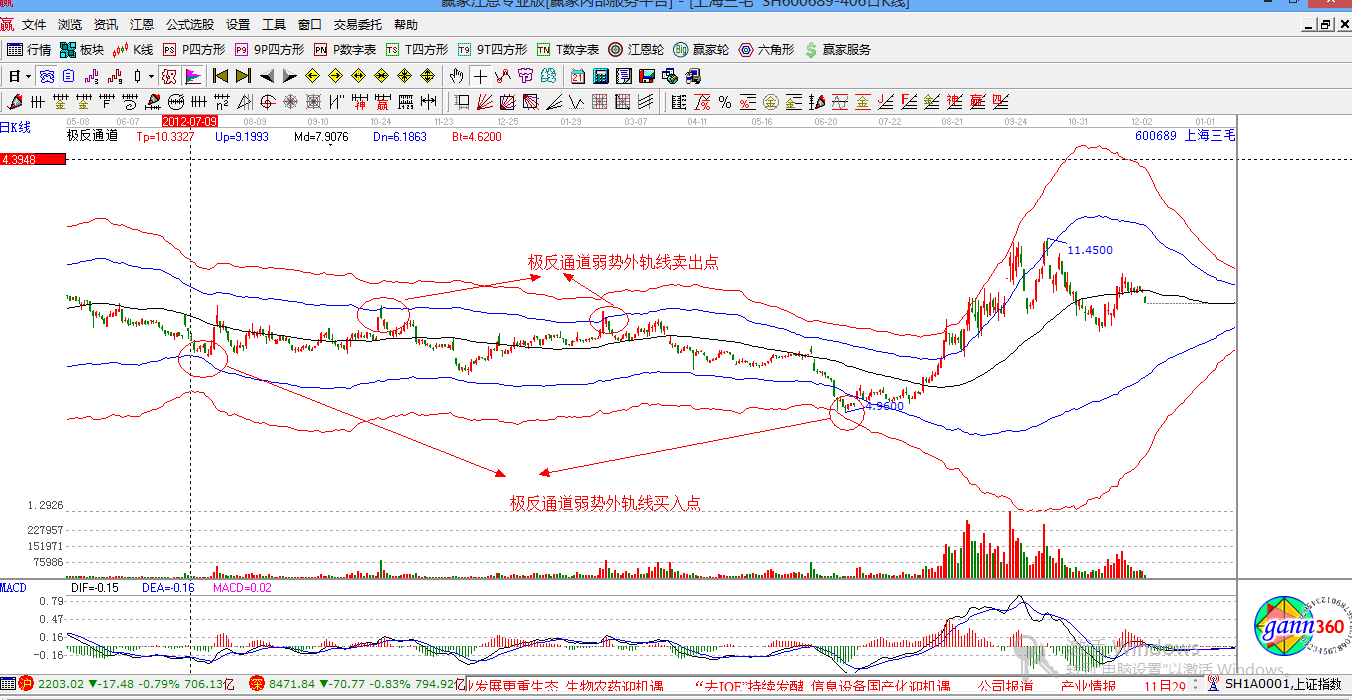The width and height of the screenshot is (1352, 700).
Task: Click the gray play-forward triangle
Action: point(289,76)
